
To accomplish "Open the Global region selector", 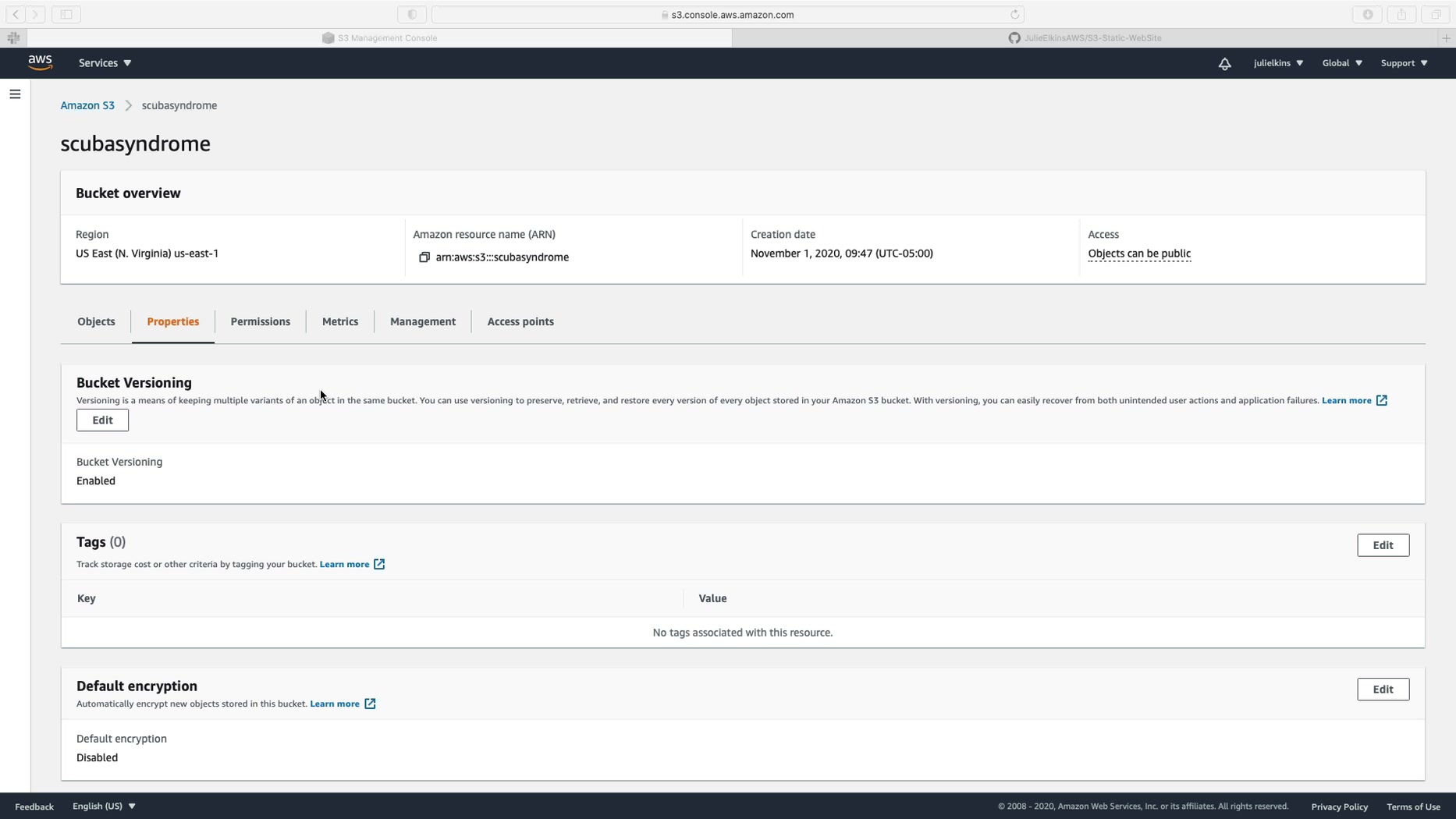I will [1342, 63].
